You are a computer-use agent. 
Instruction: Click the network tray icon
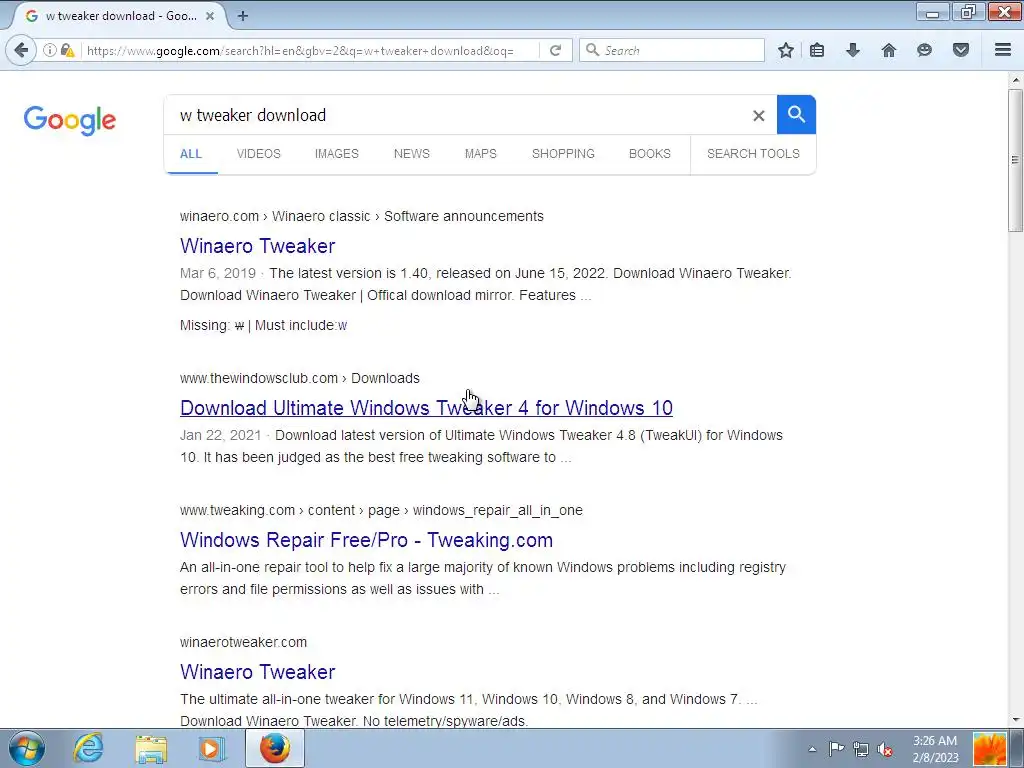pos(861,749)
